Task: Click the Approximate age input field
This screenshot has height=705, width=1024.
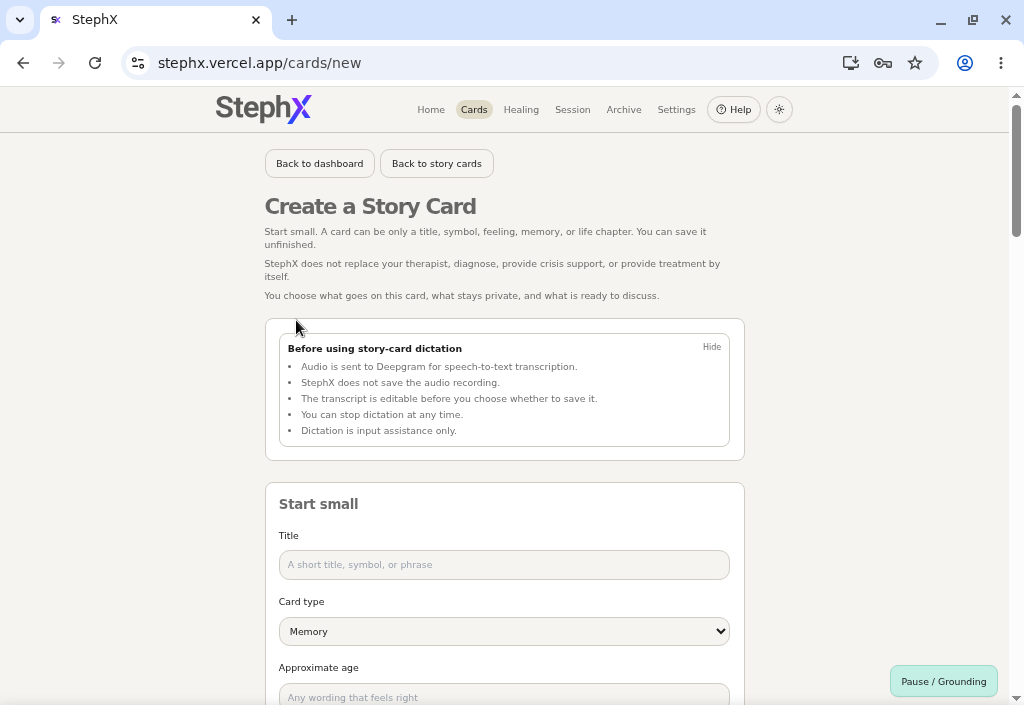Action: (504, 695)
